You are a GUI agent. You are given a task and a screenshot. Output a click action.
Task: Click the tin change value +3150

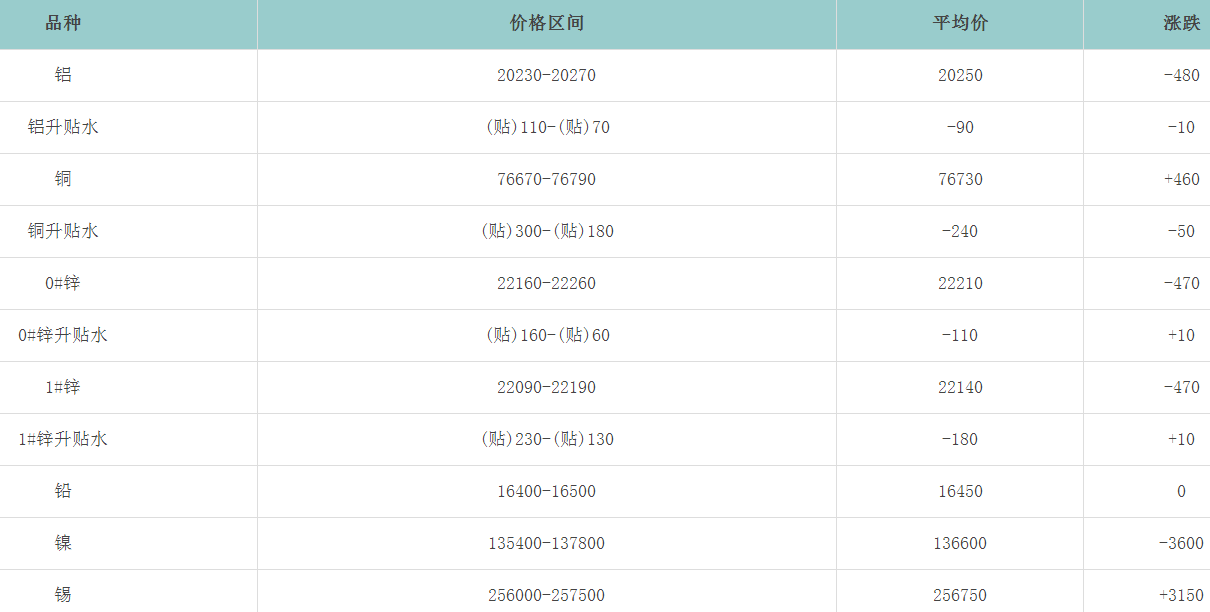click(1181, 595)
